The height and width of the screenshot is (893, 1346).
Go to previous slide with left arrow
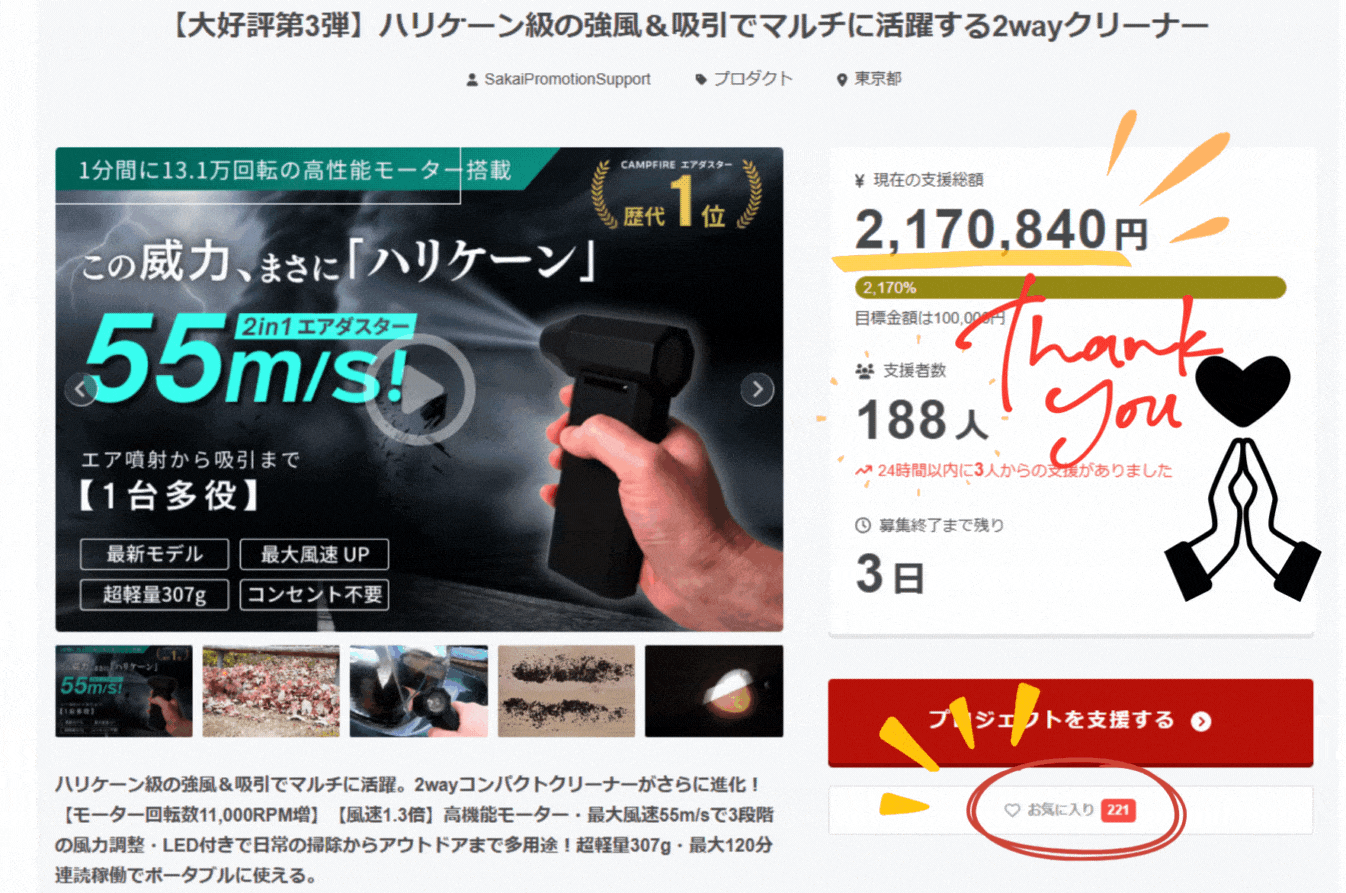[x=81, y=389]
